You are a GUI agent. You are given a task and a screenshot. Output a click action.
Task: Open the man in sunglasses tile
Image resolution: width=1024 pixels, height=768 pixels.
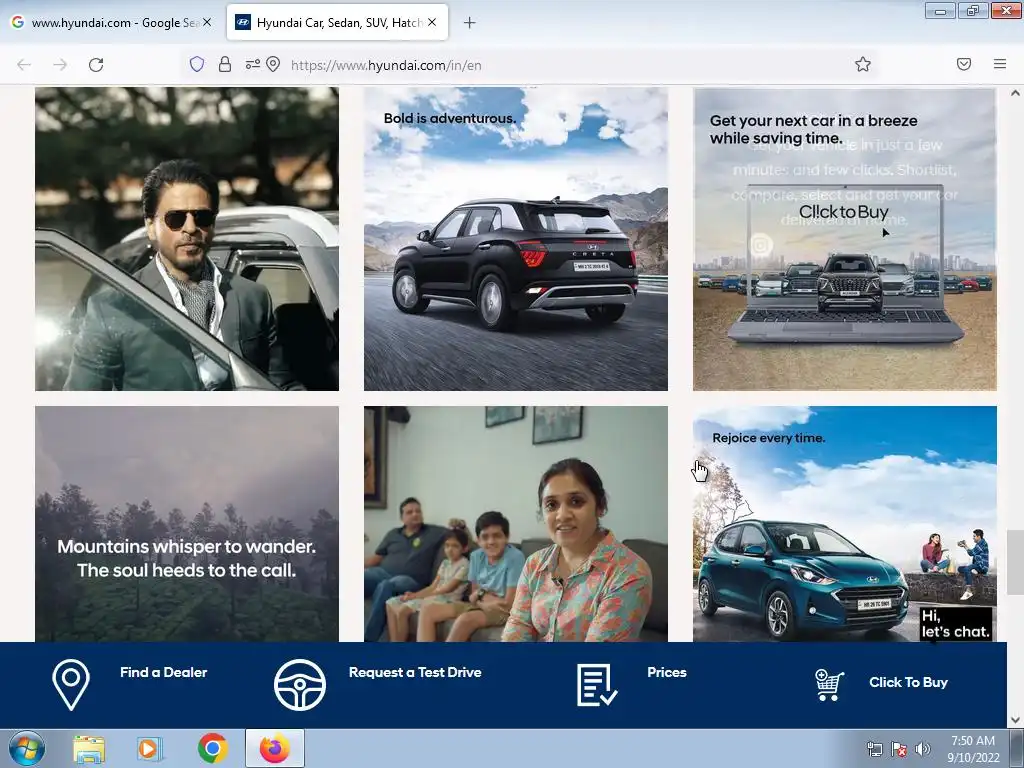tap(187, 239)
